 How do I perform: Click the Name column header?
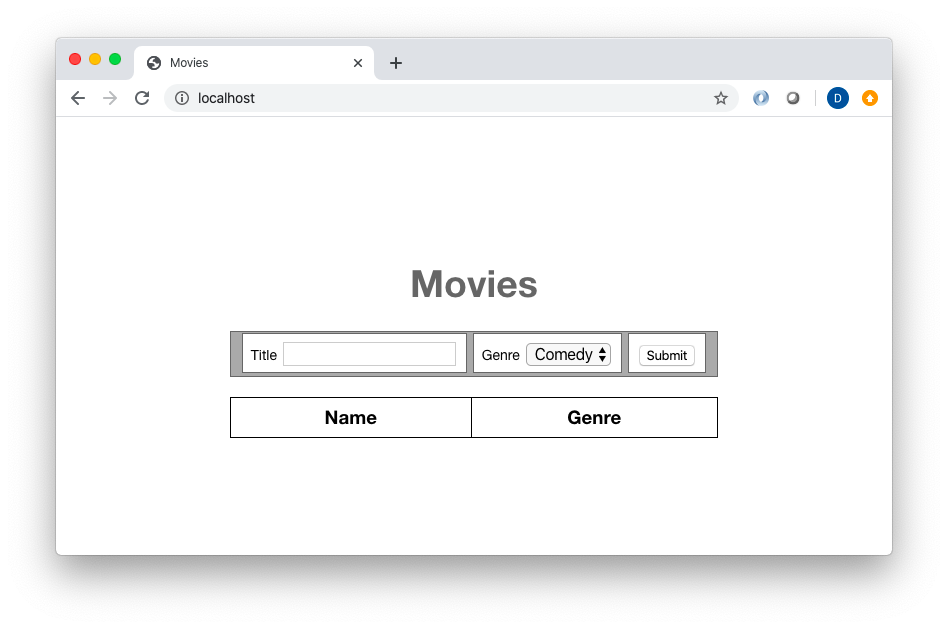(x=351, y=417)
